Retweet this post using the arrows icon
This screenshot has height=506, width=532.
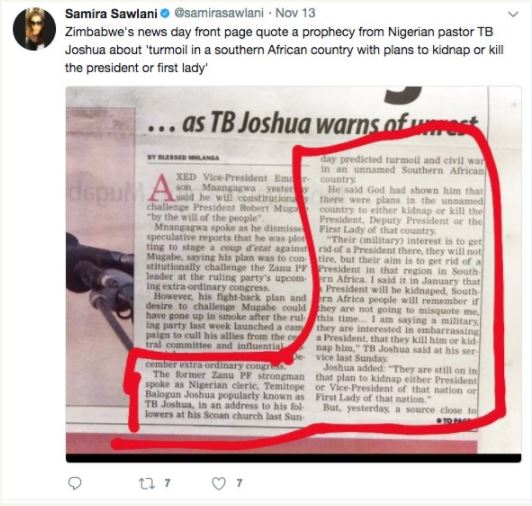coord(147,483)
